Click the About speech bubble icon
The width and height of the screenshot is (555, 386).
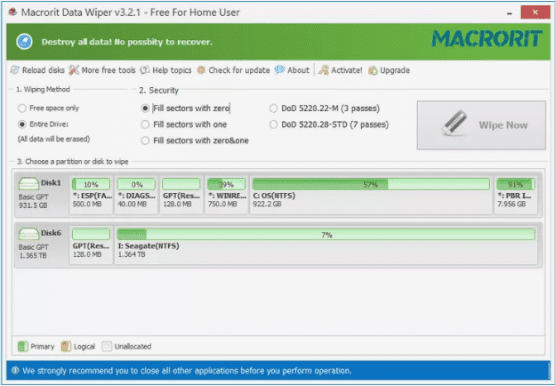coord(279,70)
